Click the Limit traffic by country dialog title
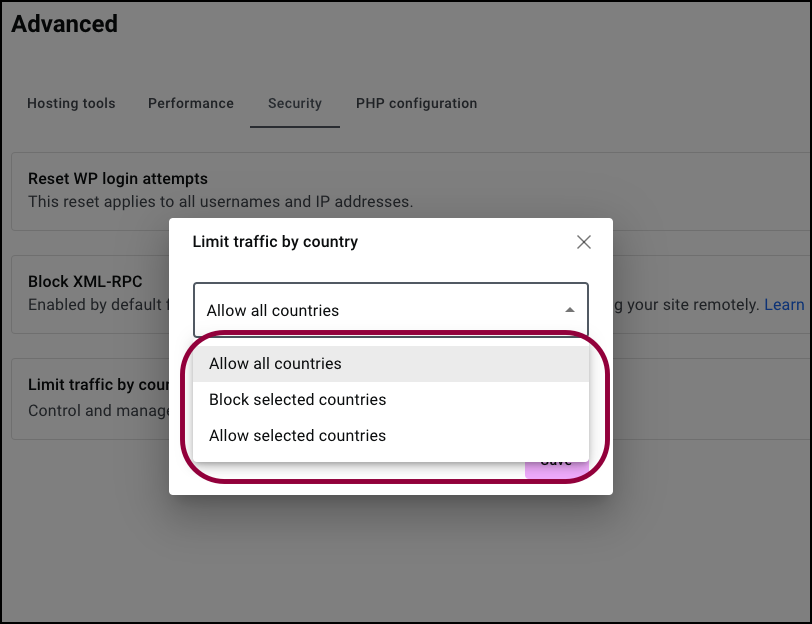812x624 pixels. 275,242
